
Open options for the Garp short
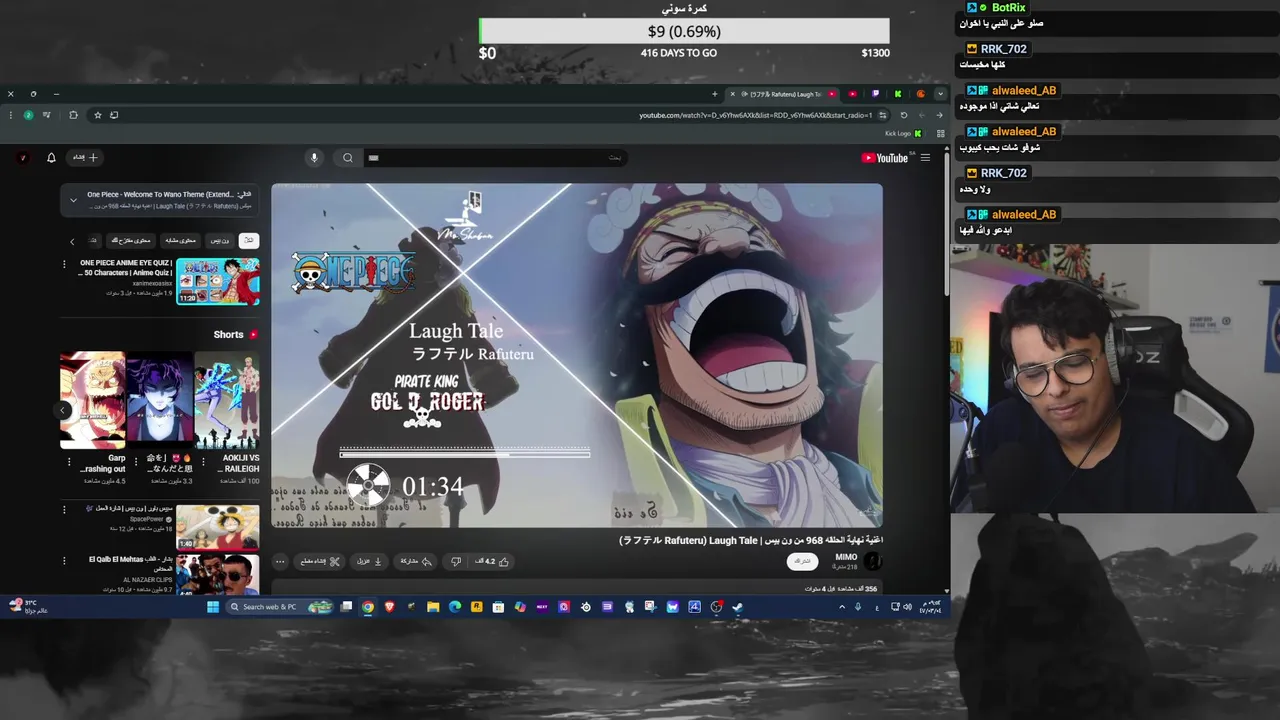click(68, 463)
